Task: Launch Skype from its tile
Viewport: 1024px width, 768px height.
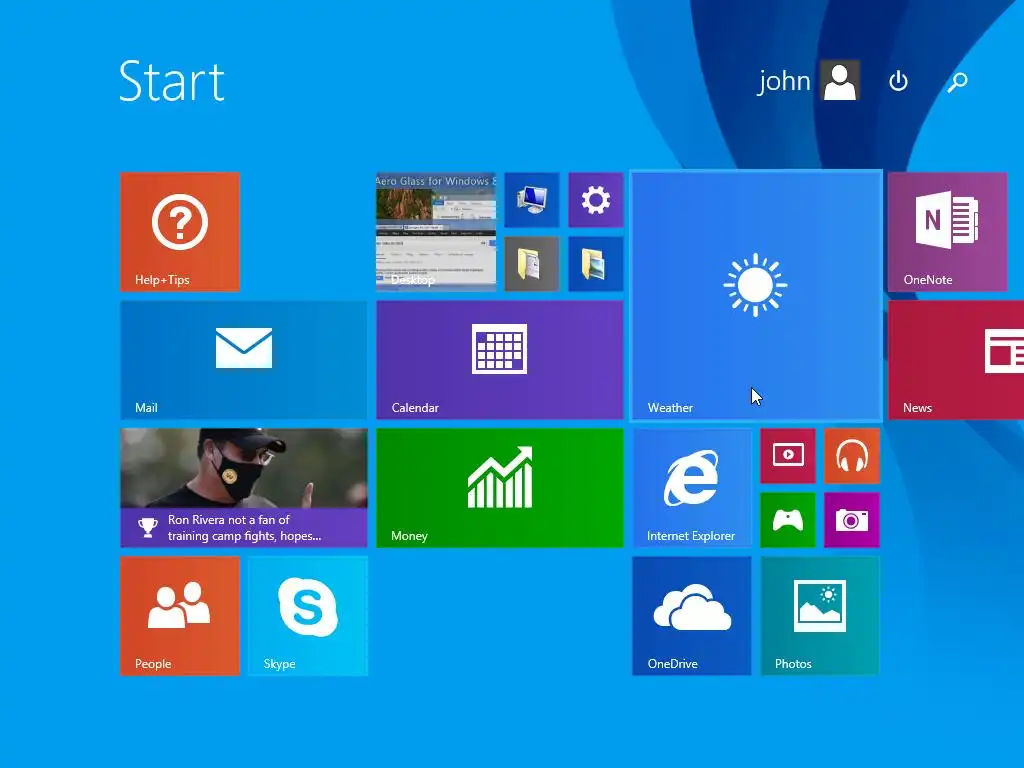Action: (x=308, y=616)
